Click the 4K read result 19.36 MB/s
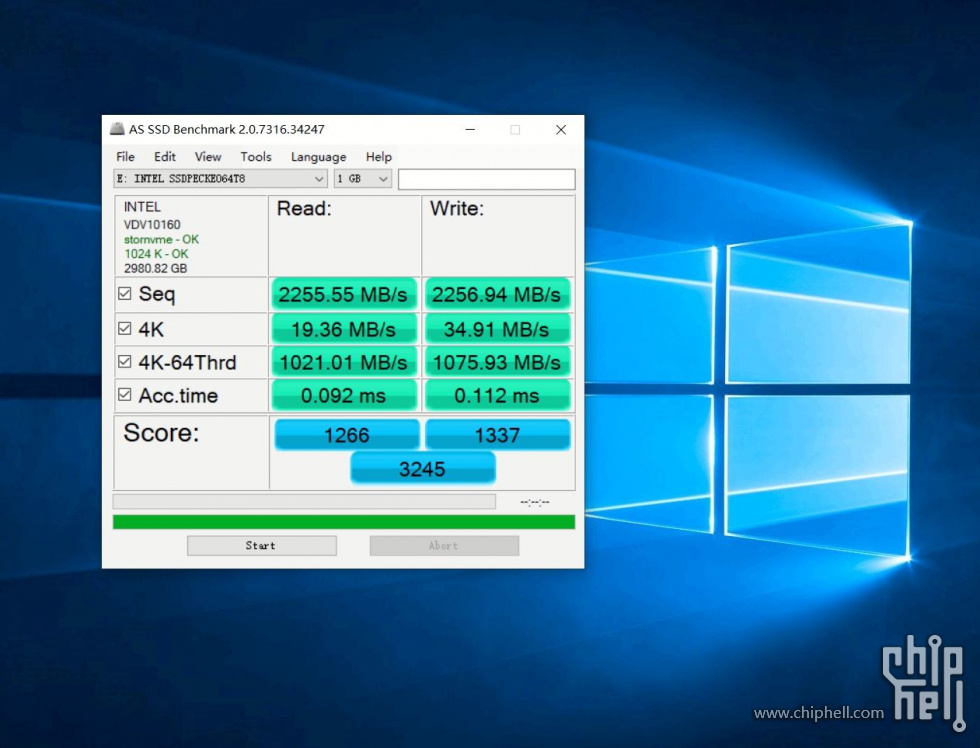Viewport: 980px width, 748px height. coord(344,329)
